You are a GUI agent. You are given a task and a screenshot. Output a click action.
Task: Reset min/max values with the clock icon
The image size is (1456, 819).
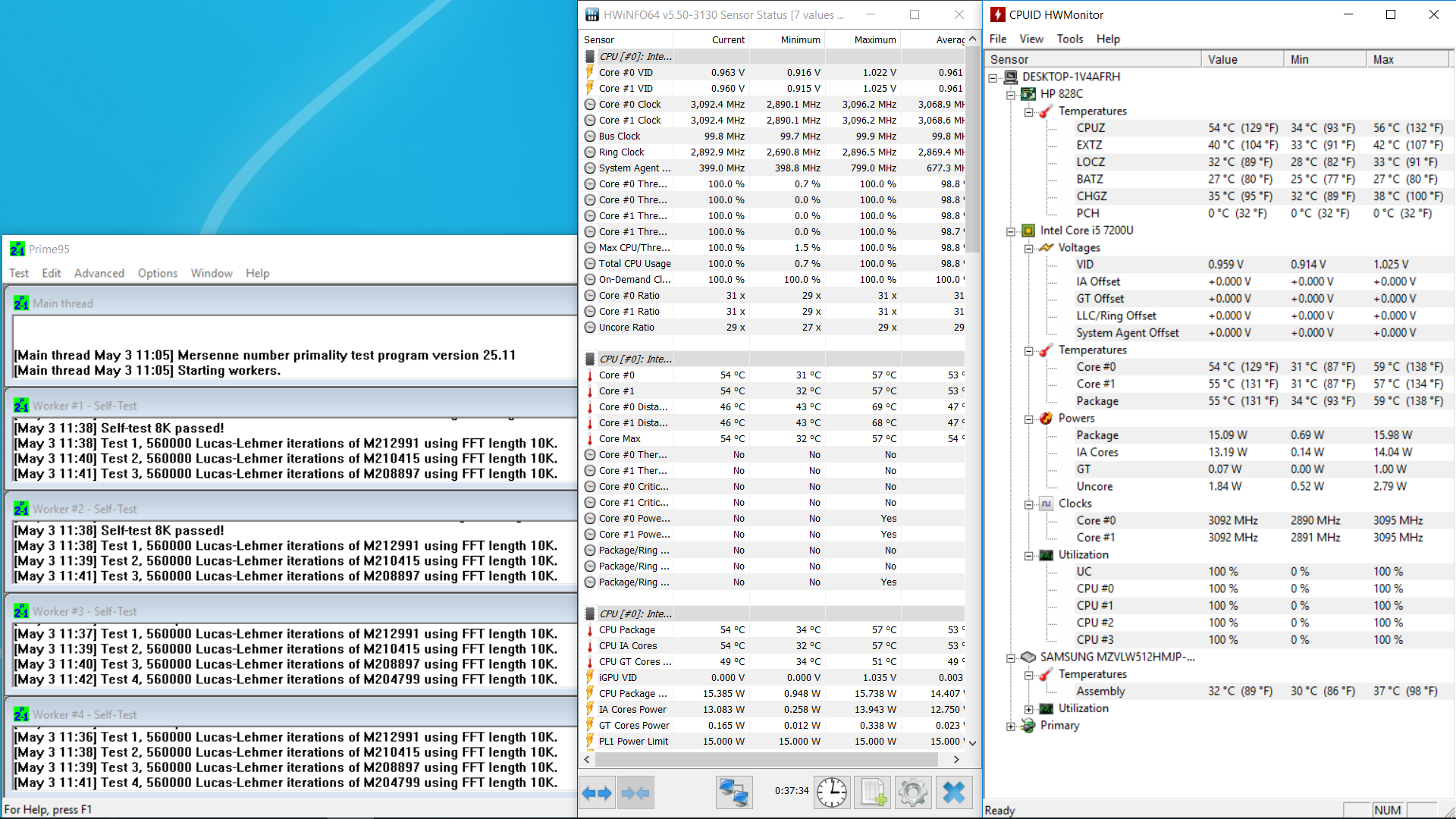[832, 793]
